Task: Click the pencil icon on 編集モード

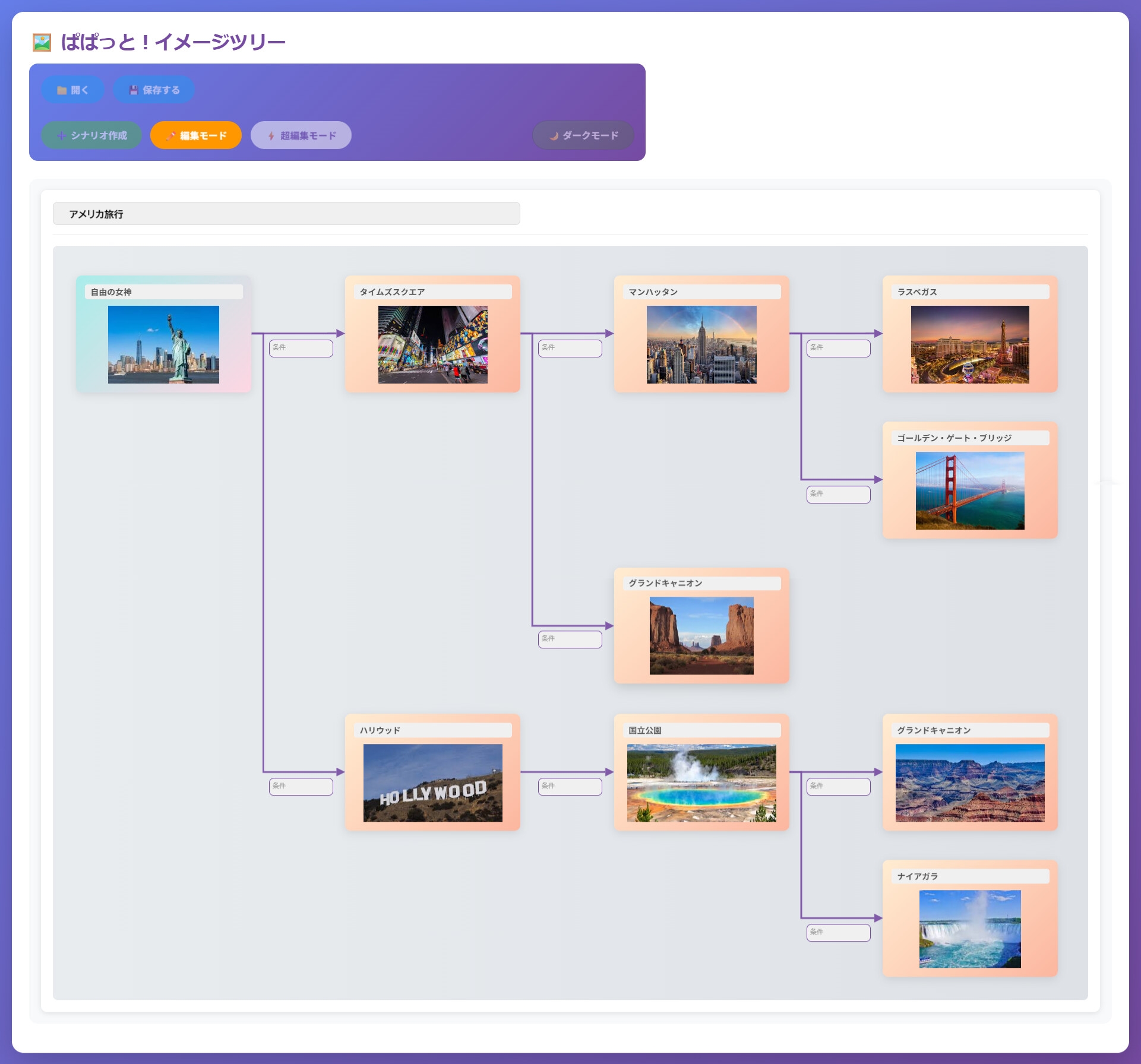Action: (x=170, y=136)
